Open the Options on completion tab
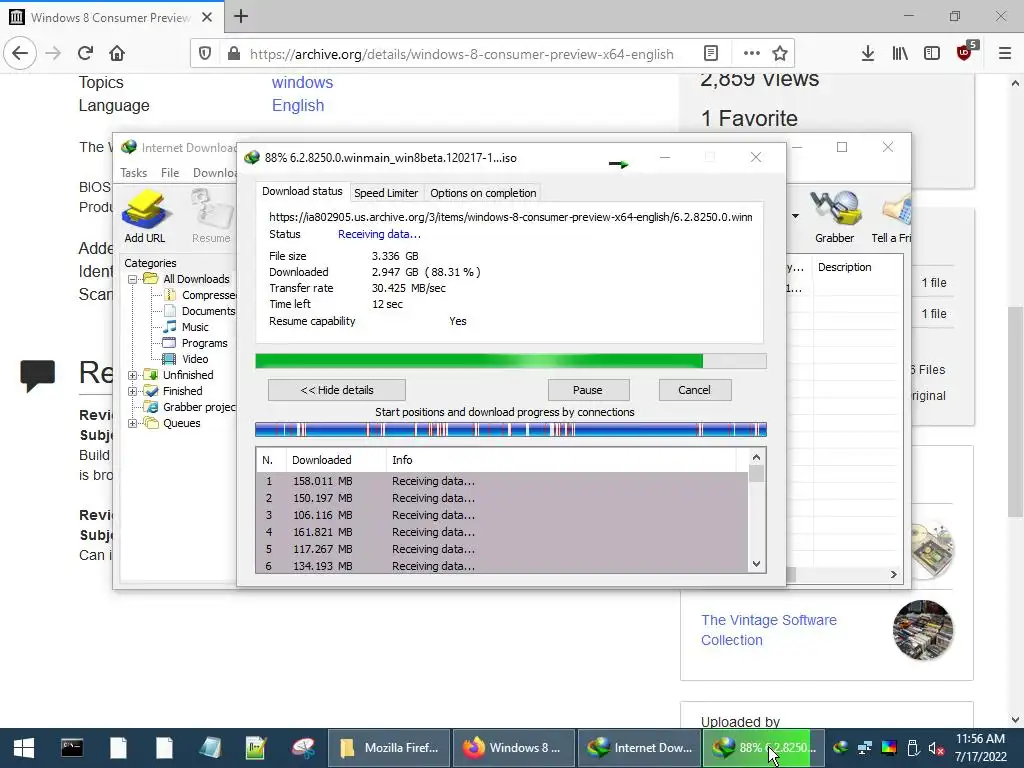The width and height of the screenshot is (1024, 768). (x=483, y=193)
